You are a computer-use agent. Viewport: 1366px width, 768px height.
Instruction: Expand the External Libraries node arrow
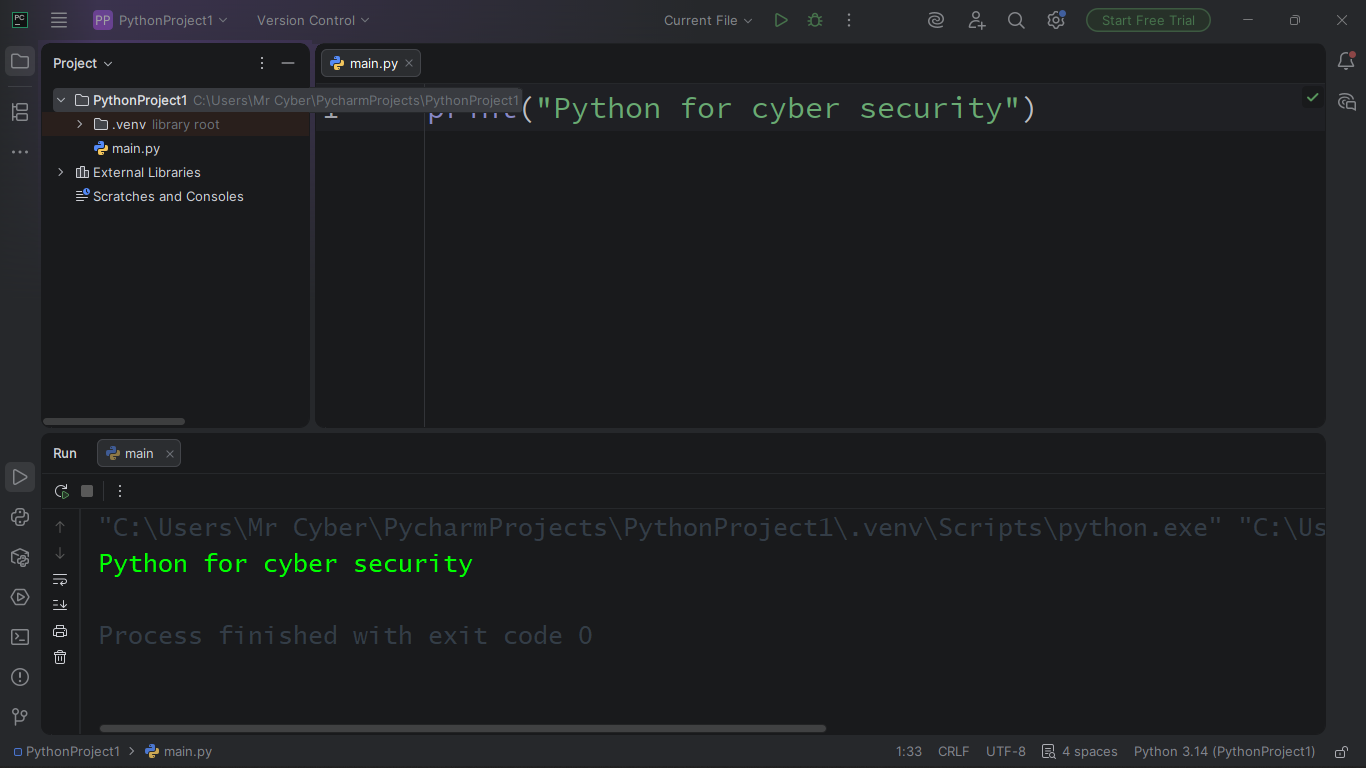[61, 172]
